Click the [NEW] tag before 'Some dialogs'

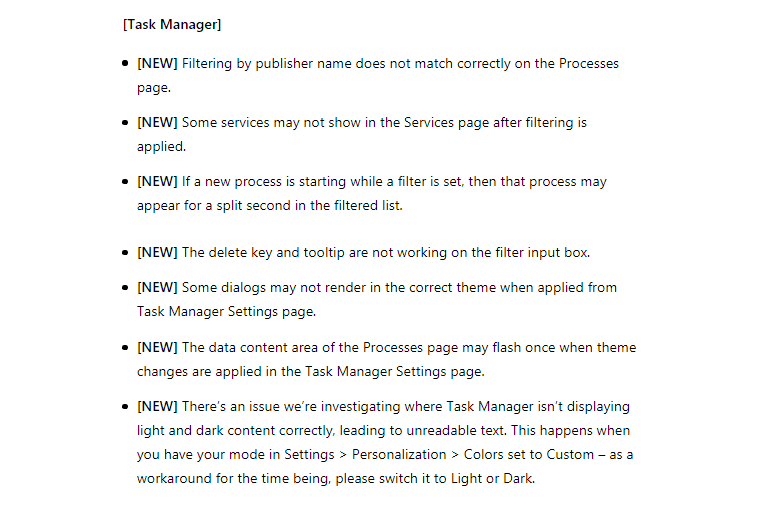(157, 287)
